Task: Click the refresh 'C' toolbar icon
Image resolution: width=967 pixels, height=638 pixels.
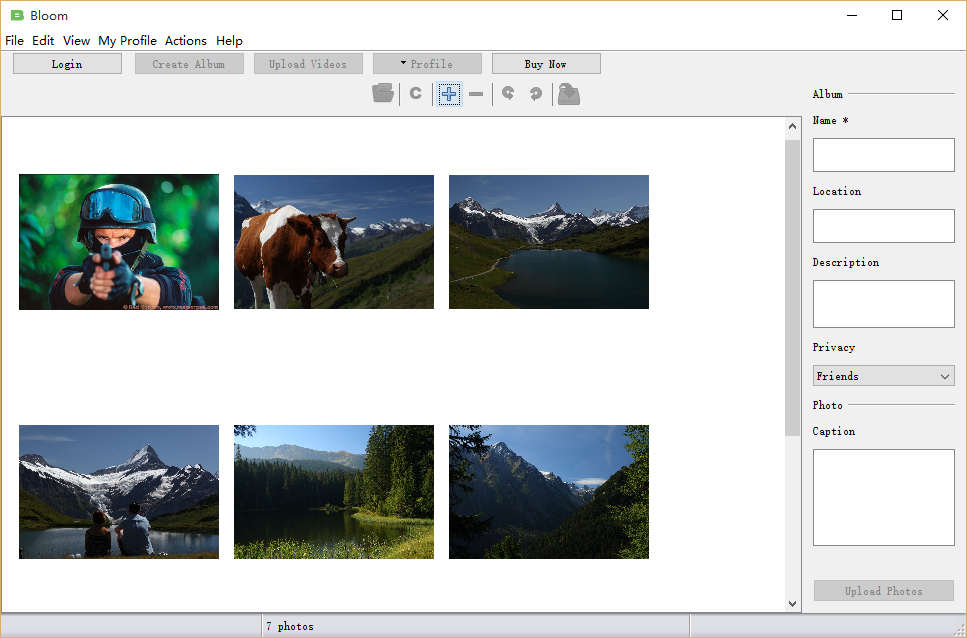Action: 415,94
